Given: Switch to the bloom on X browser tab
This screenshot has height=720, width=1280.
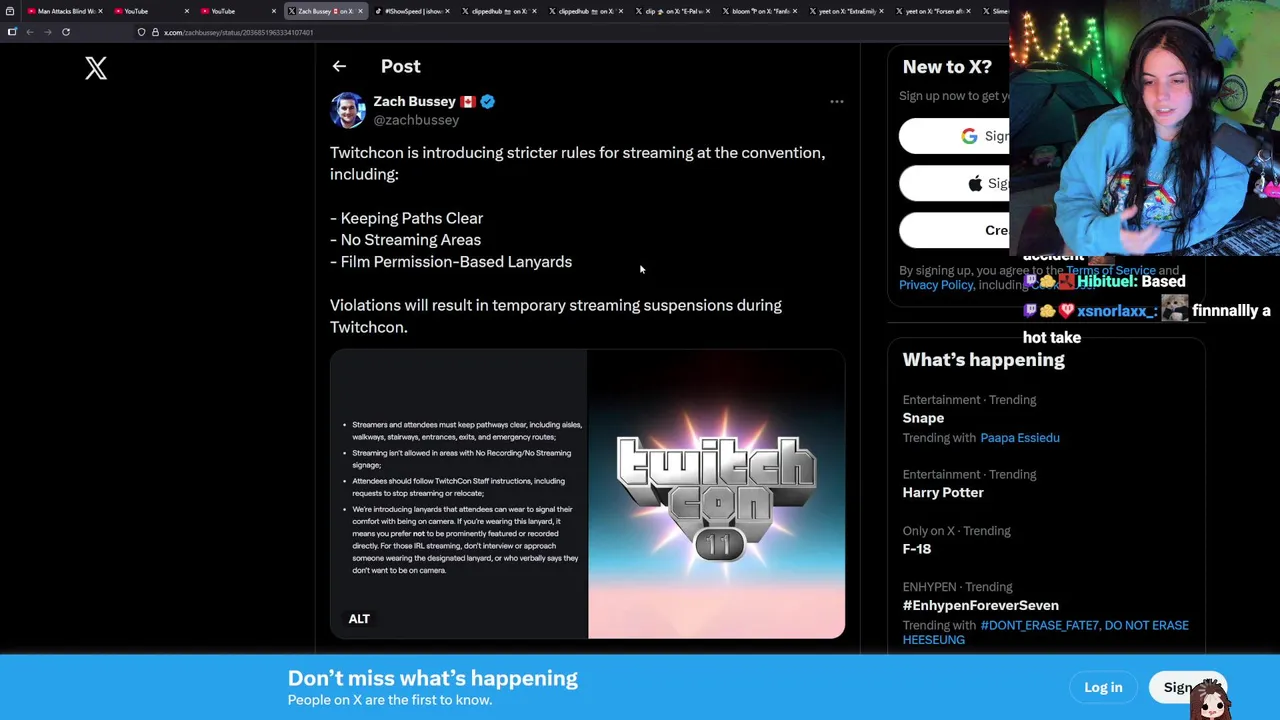Looking at the screenshot, I should (760, 11).
